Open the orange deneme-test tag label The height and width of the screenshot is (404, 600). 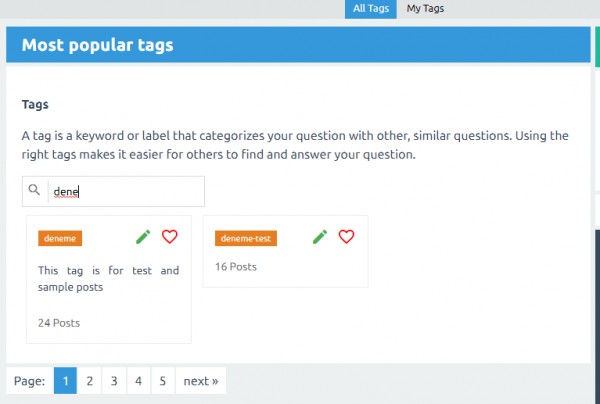tap(246, 238)
